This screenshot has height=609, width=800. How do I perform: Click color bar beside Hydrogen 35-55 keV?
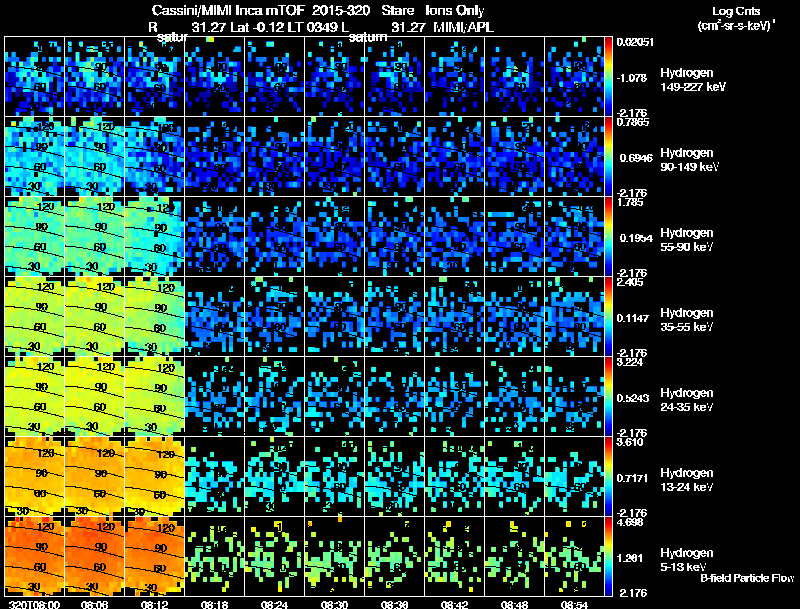click(x=608, y=317)
